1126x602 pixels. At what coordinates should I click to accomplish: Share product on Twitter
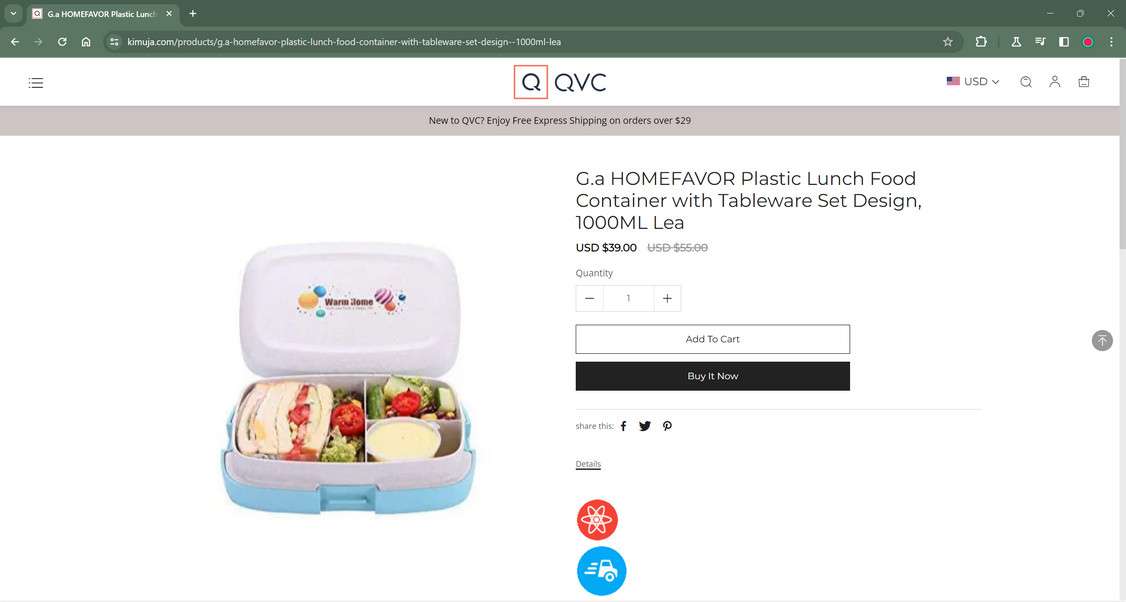point(645,426)
